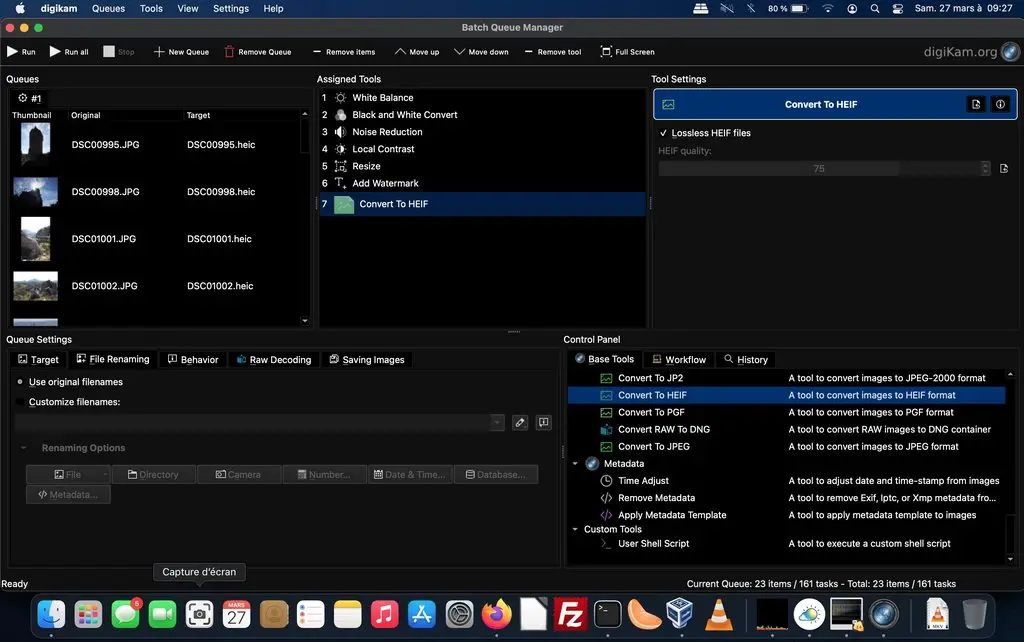Expand the User Shell Script entry
Screen dimensions: 1024x642
coord(603,544)
